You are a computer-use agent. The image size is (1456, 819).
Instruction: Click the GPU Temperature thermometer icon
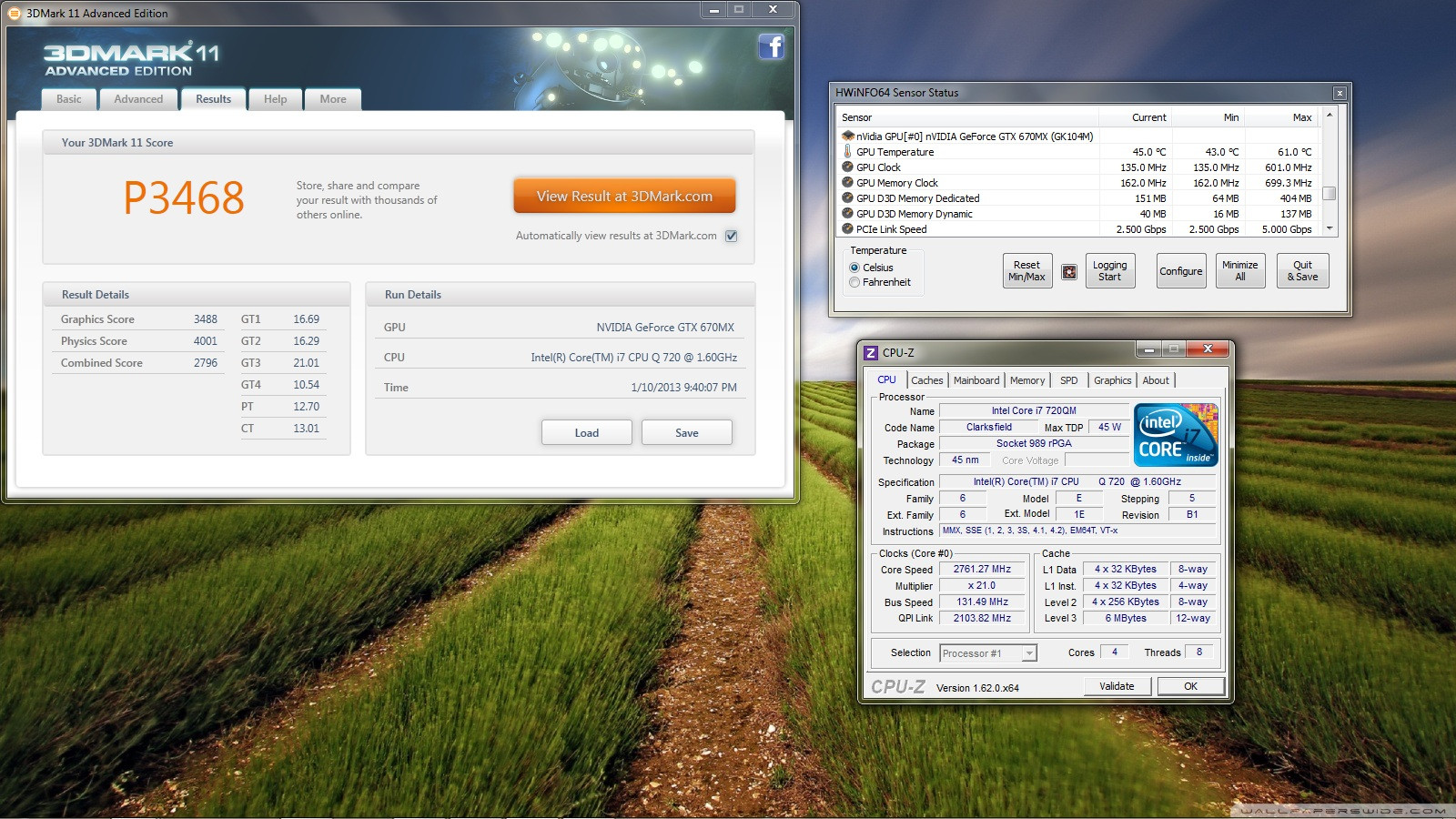pyautogui.click(x=848, y=152)
